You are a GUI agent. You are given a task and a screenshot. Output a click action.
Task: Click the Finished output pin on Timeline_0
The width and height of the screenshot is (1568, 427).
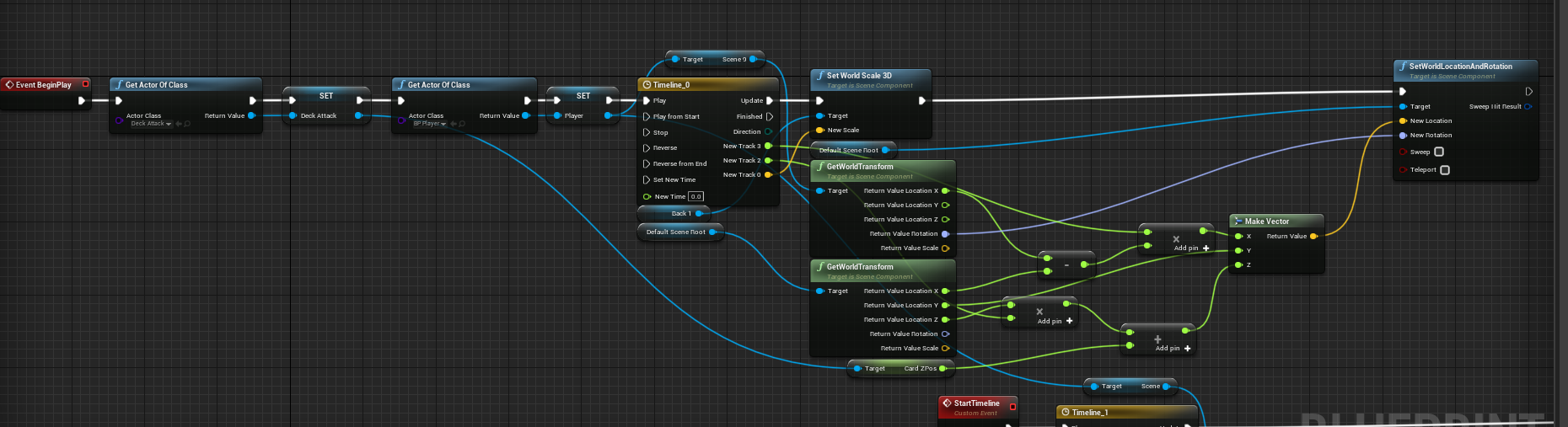point(769,116)
